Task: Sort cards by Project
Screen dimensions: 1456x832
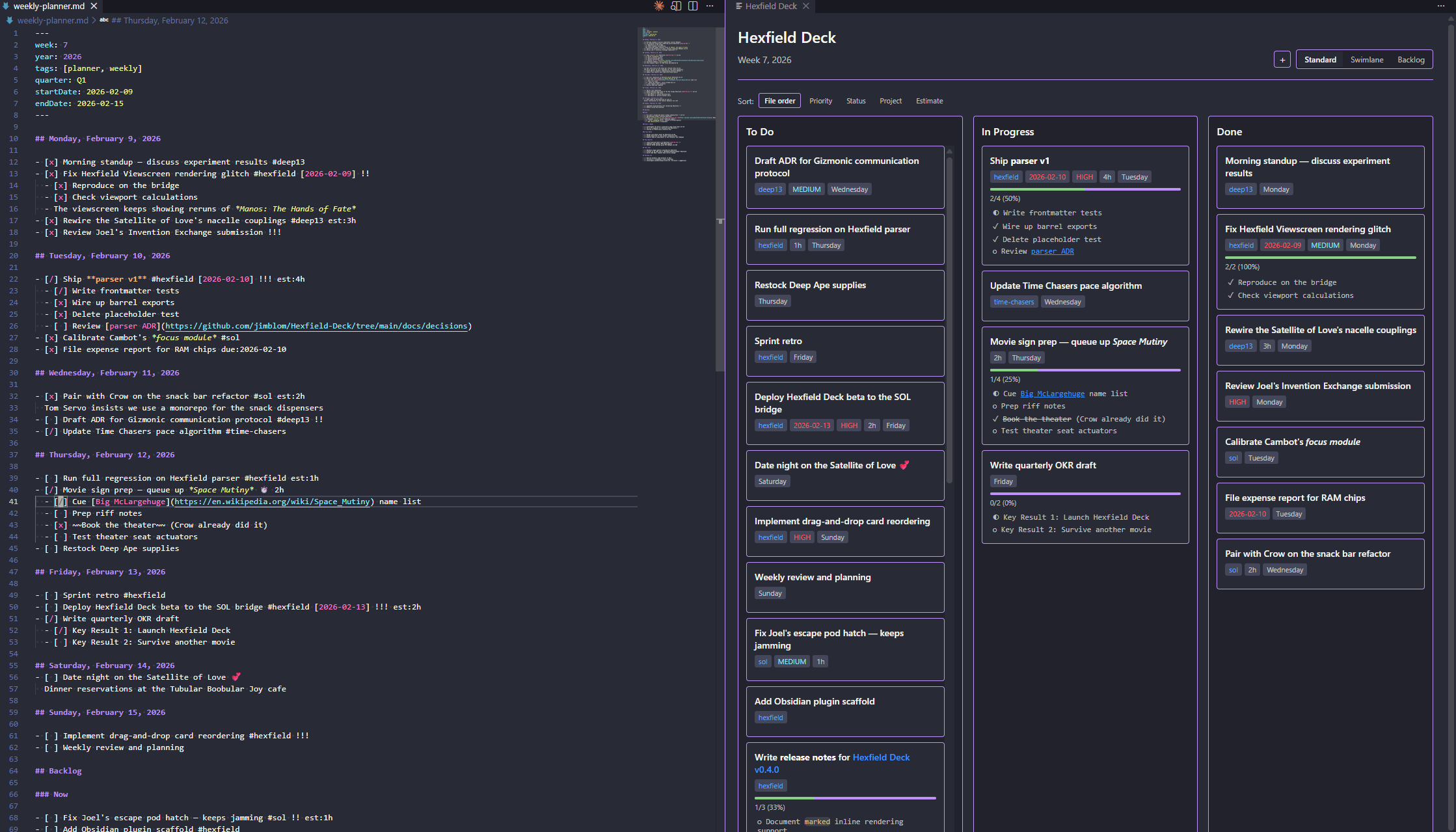Action: click(891, 101)
